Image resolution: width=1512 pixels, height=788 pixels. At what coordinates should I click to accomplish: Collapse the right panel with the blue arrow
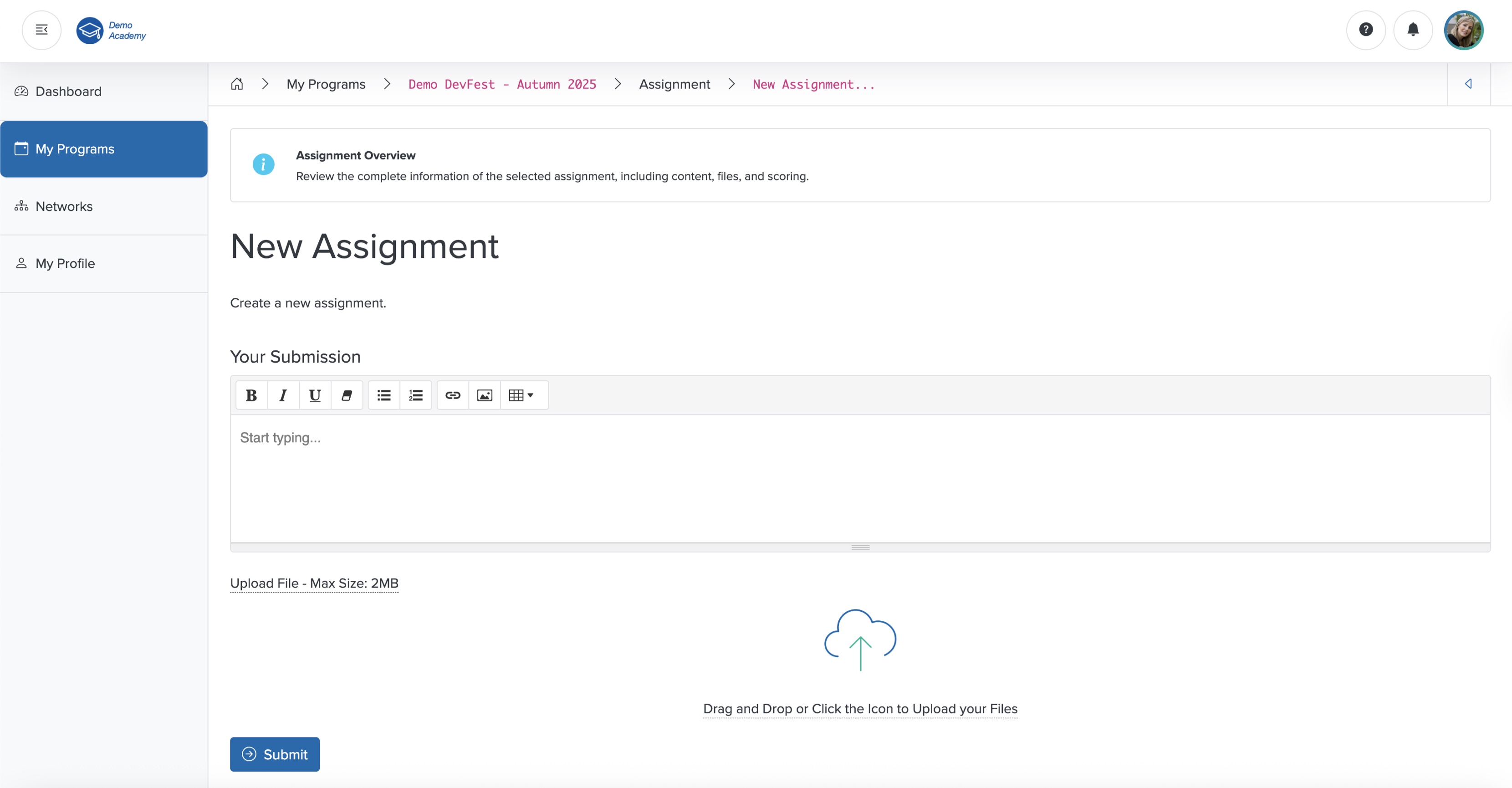pyautogui.click(x=1469, y=84)
